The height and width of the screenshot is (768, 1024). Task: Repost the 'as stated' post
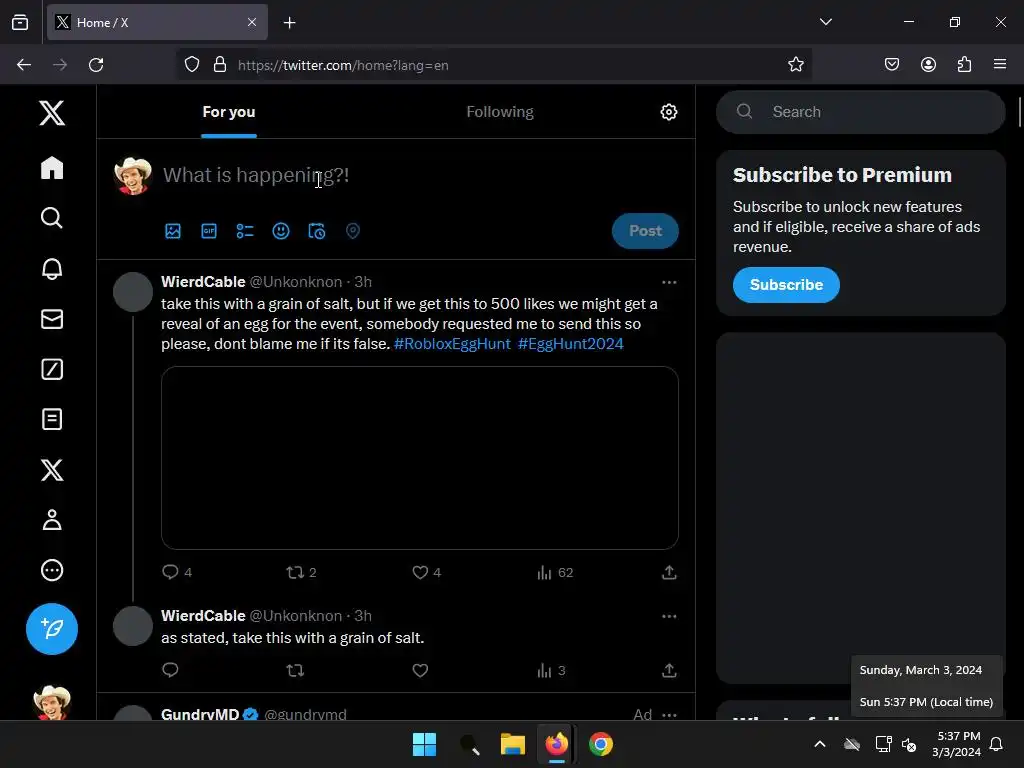(x=295, y=670)
